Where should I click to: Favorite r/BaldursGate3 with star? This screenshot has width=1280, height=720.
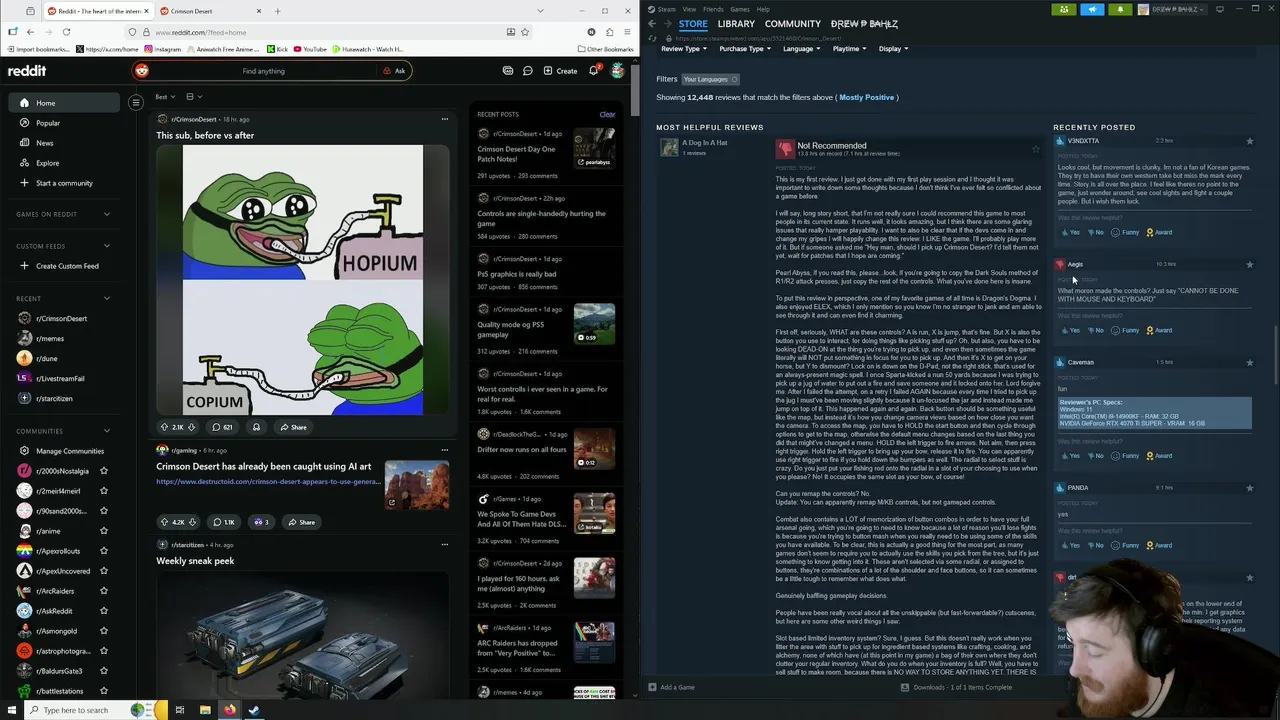coord(103,671)
